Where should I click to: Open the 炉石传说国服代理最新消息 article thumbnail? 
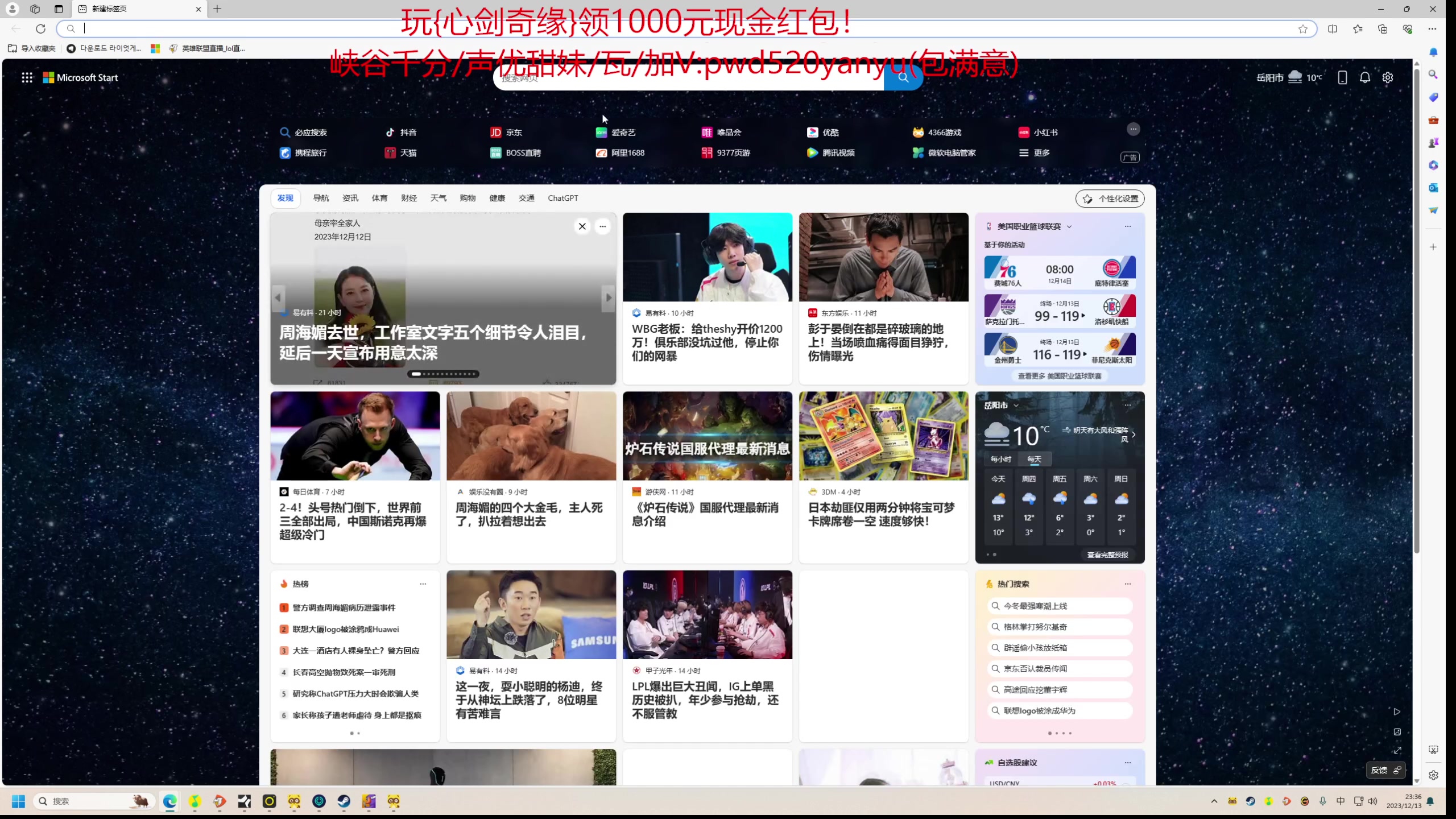(x=707, y=436)
